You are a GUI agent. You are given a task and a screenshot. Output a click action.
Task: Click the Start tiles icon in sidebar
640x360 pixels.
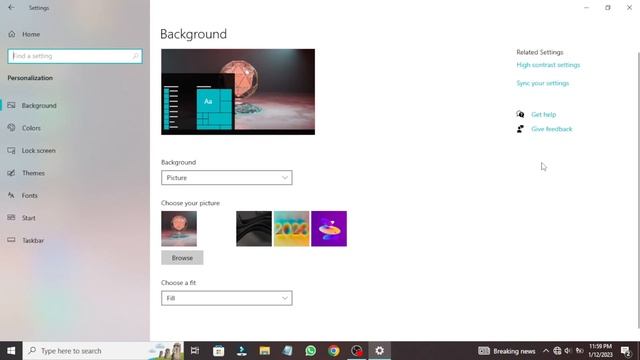(11, 218)
